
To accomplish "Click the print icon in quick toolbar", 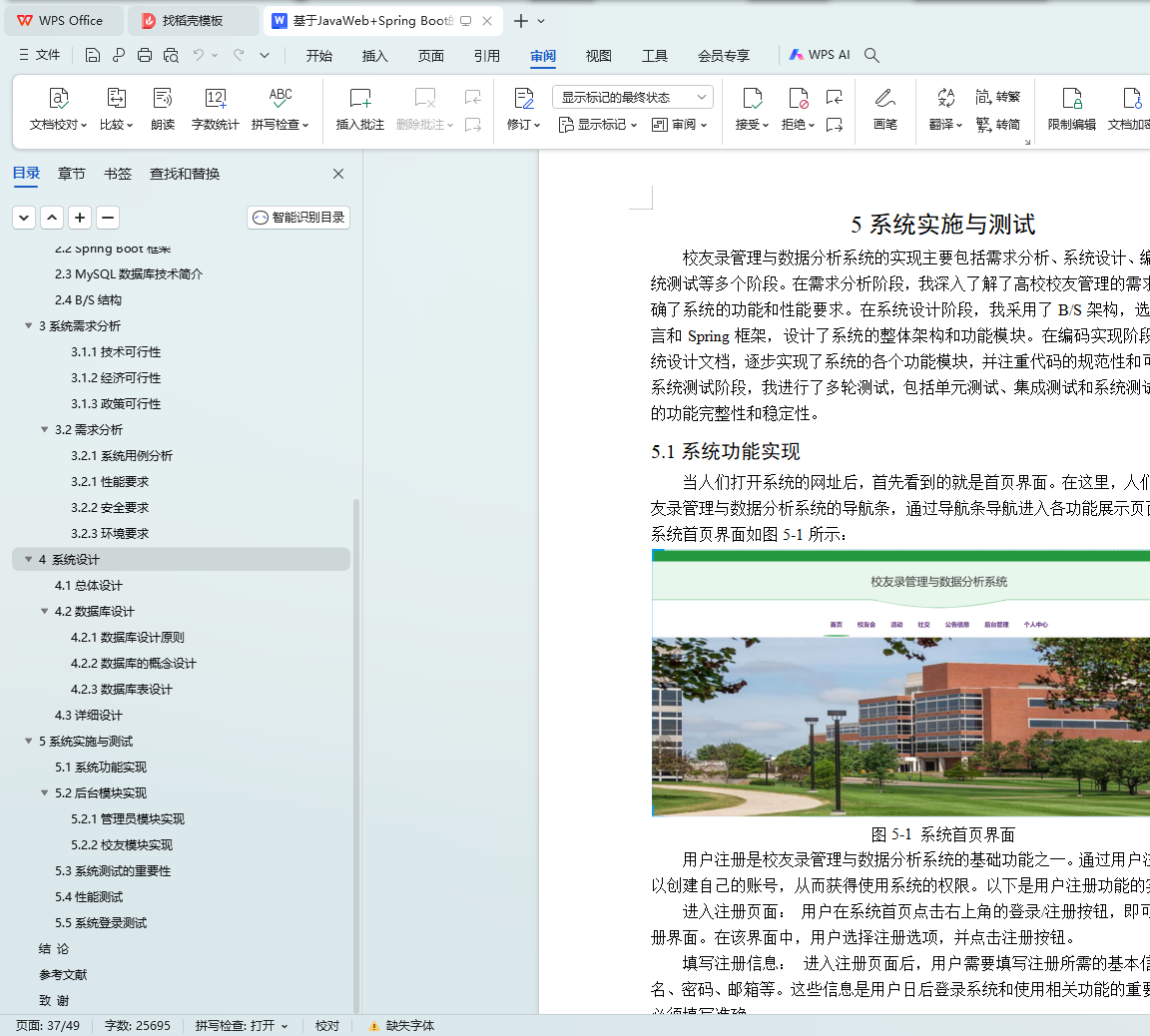I will coord(145,55).
